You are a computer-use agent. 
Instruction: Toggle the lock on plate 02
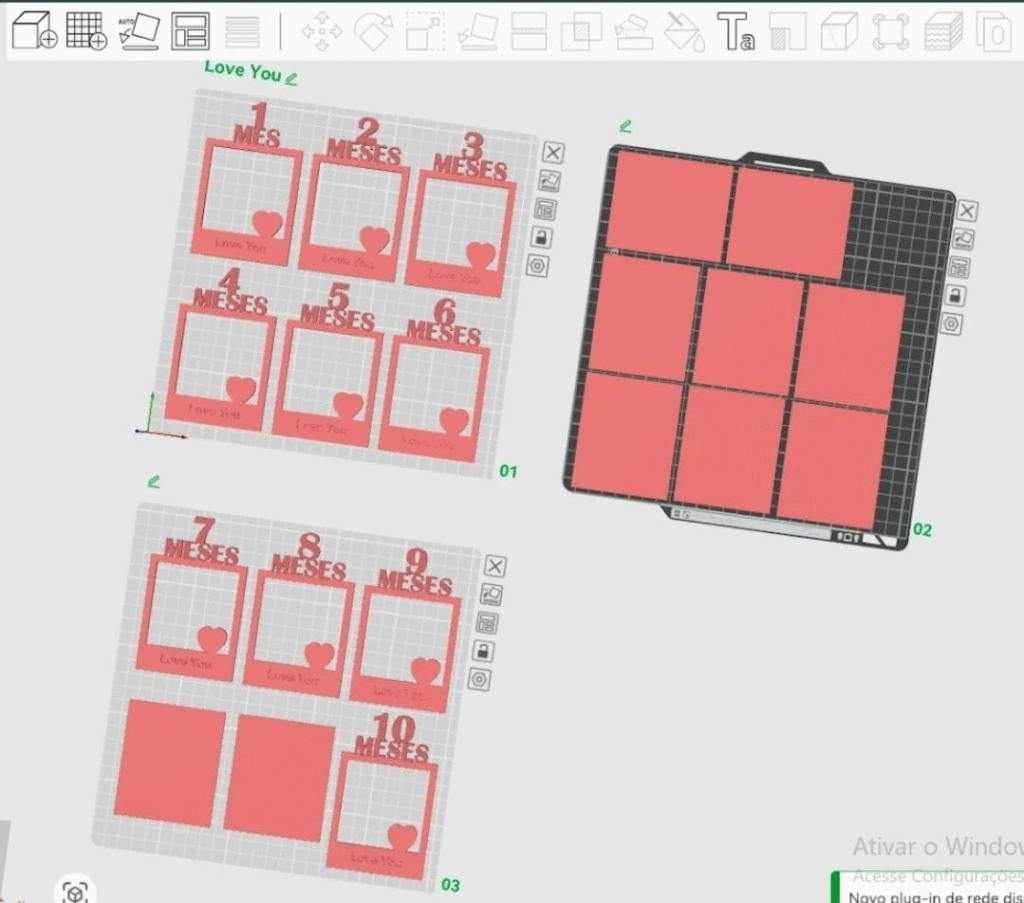pos(956,296)
